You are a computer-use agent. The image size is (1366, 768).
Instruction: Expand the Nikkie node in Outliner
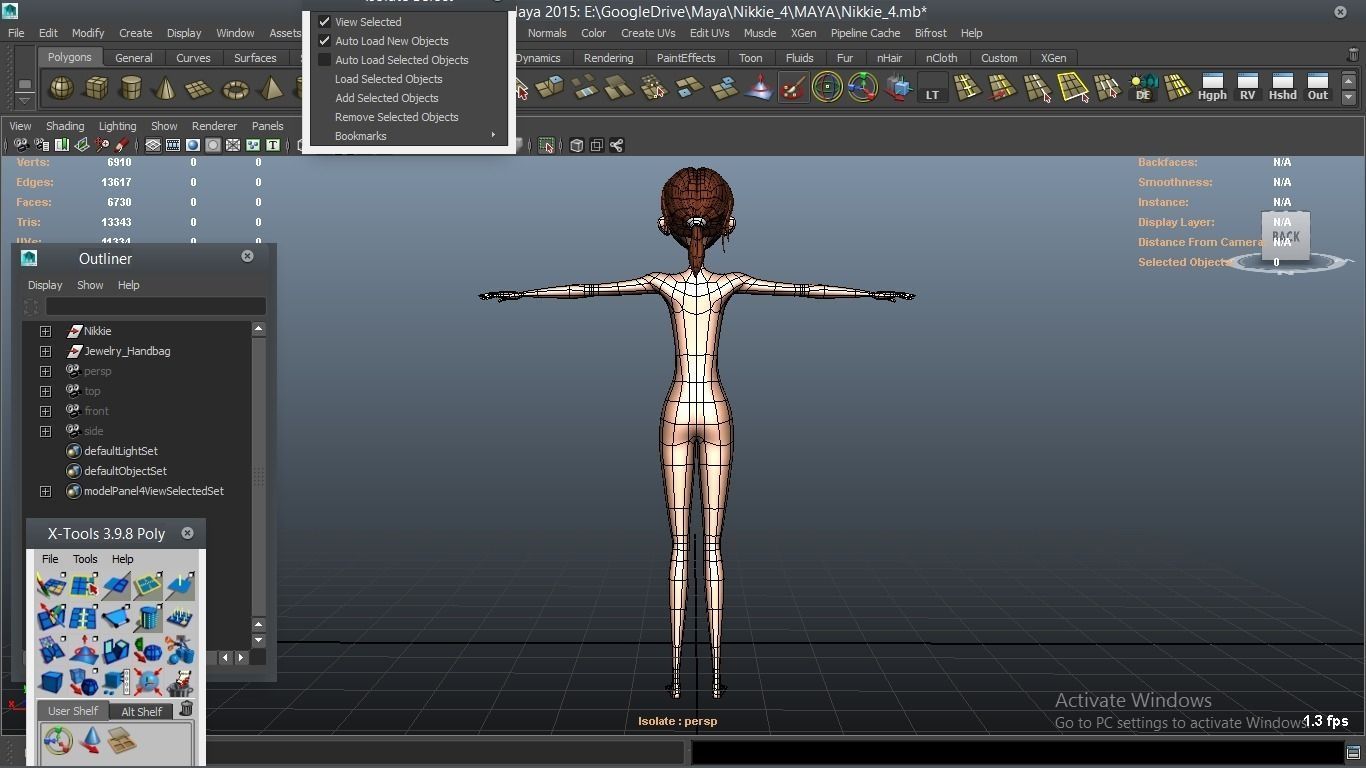(x=45, y=331)
